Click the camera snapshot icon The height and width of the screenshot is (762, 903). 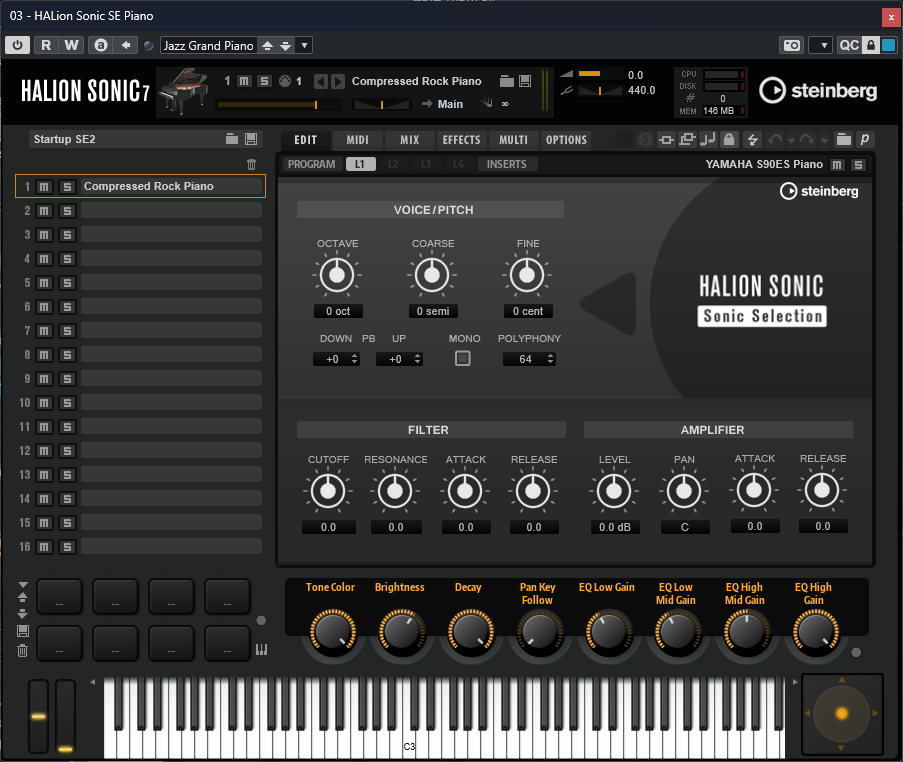click(x=792, y=45)
